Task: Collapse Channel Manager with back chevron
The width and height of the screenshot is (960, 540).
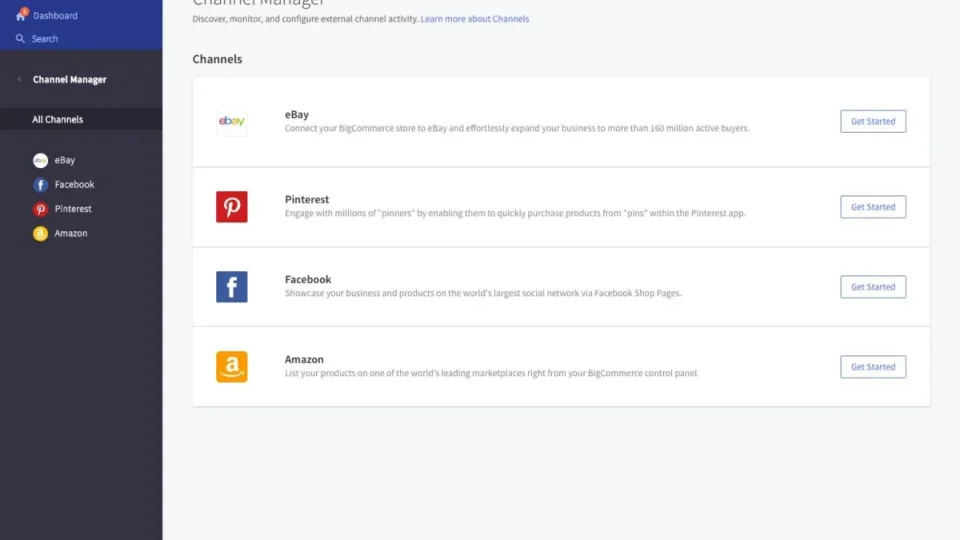Action: tap(19, 80)
